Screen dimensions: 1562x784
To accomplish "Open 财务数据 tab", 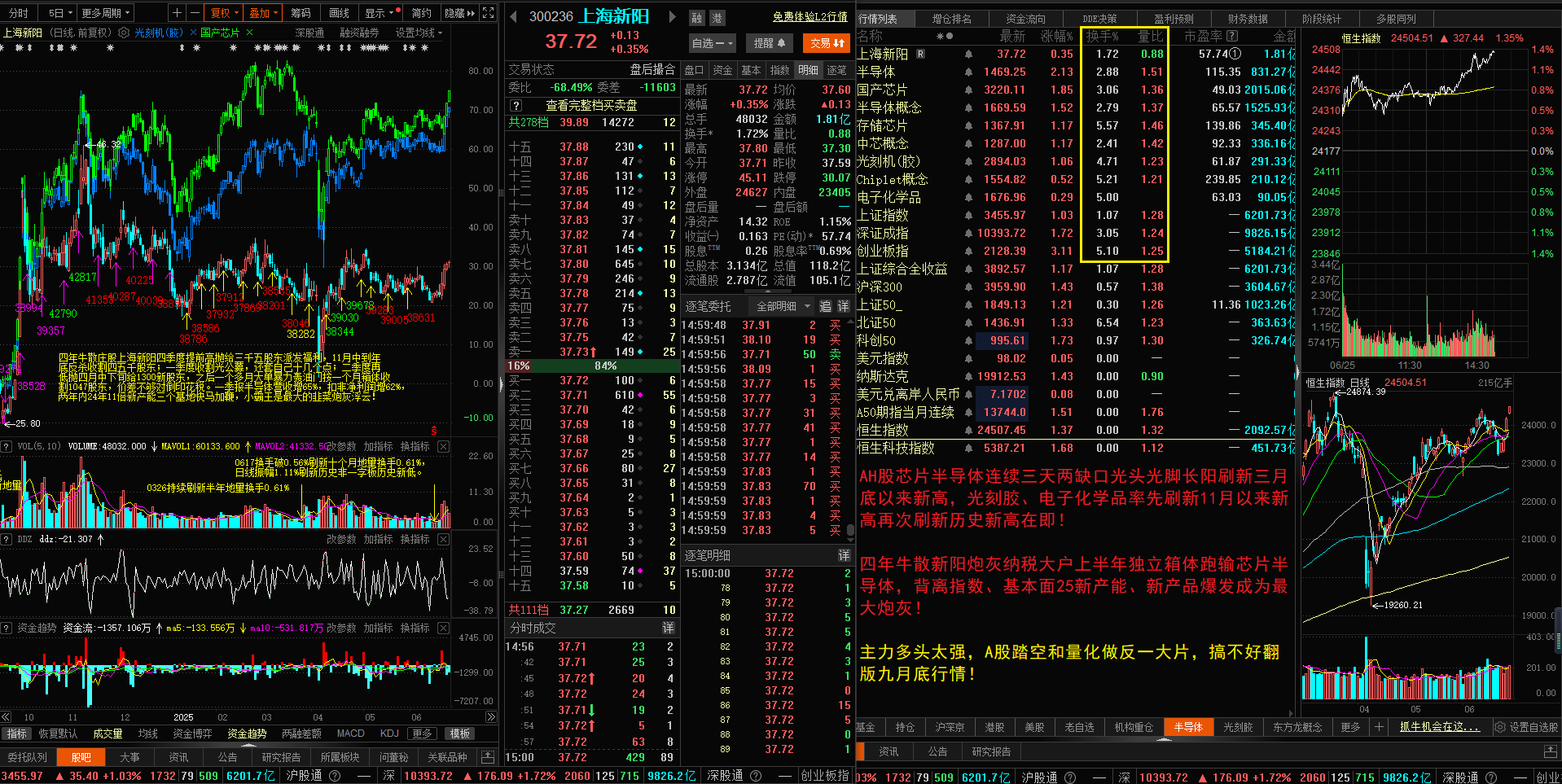I will (x=1248, y=19).
